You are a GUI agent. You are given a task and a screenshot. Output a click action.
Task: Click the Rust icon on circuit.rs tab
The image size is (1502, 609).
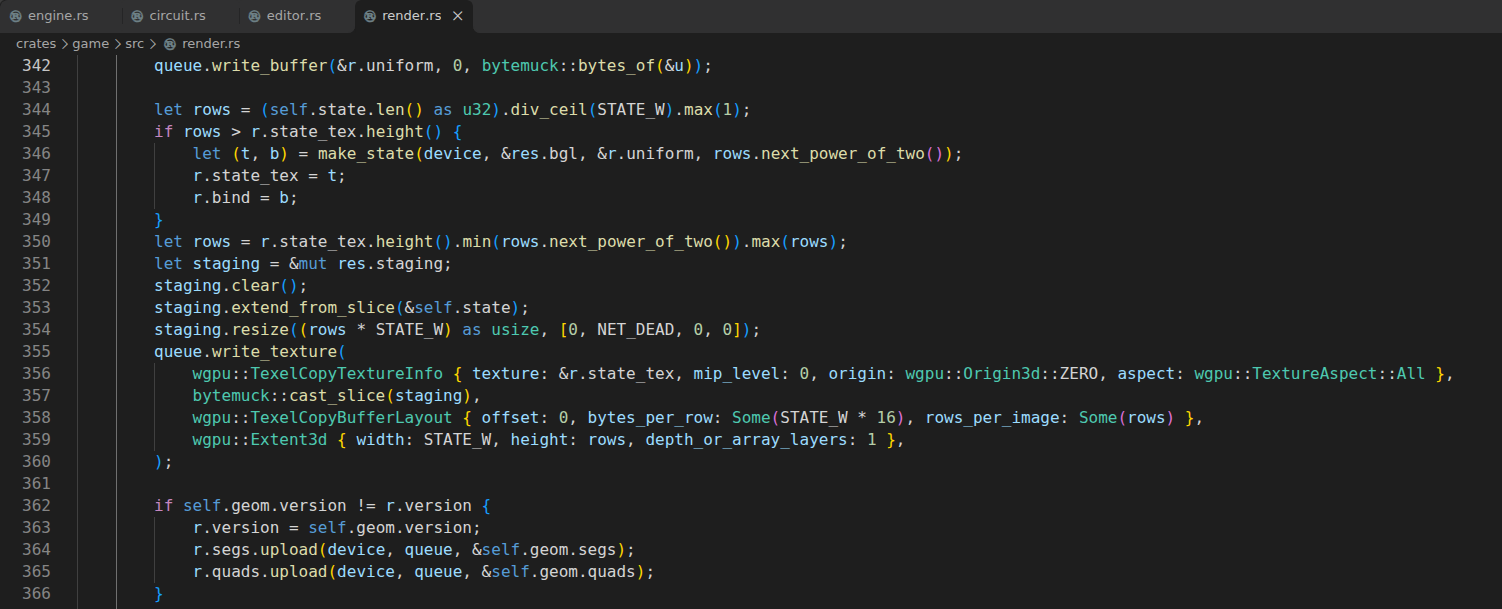[x=137, y=16]
